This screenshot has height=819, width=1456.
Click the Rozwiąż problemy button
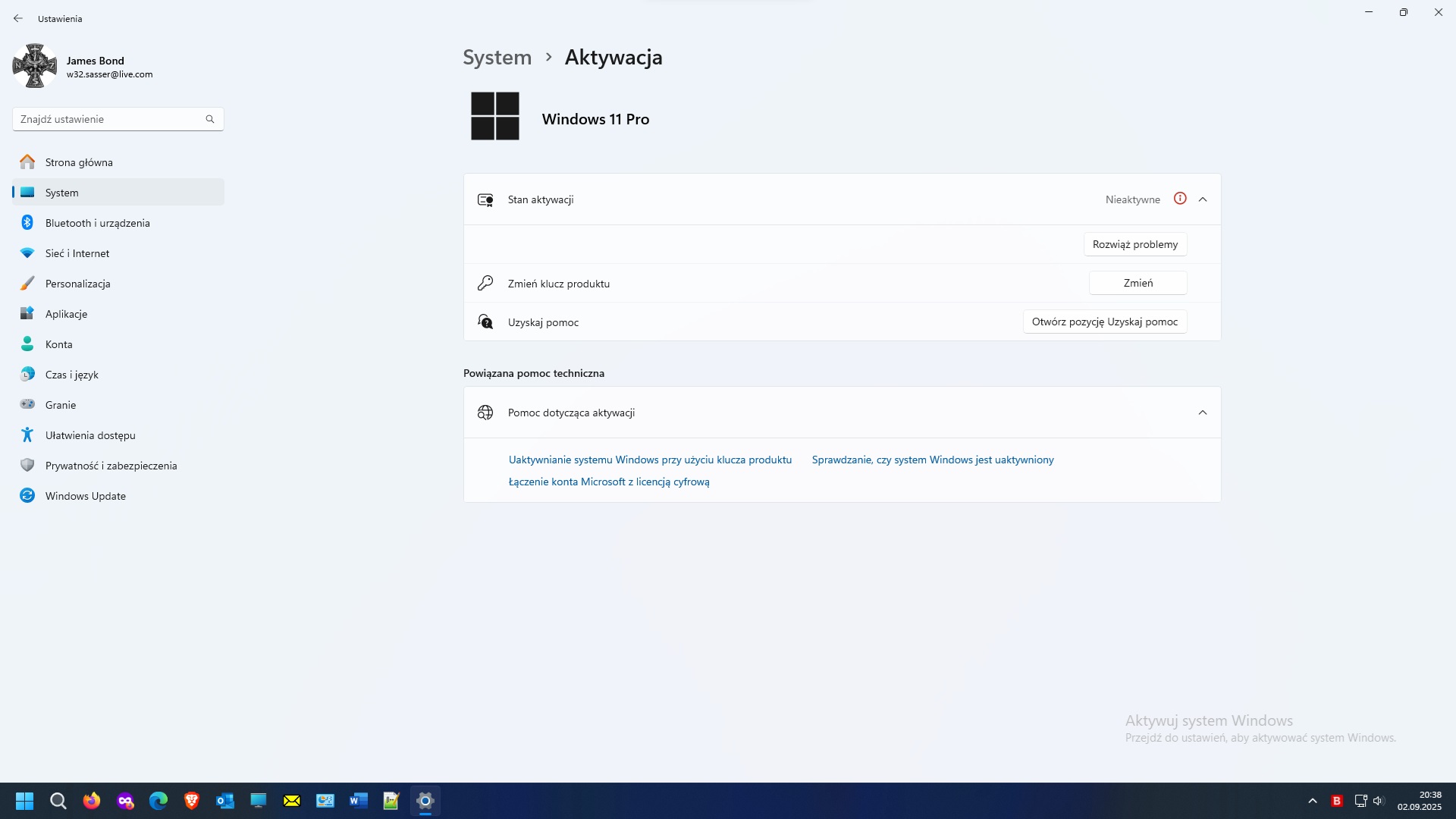pos(1135,244)
